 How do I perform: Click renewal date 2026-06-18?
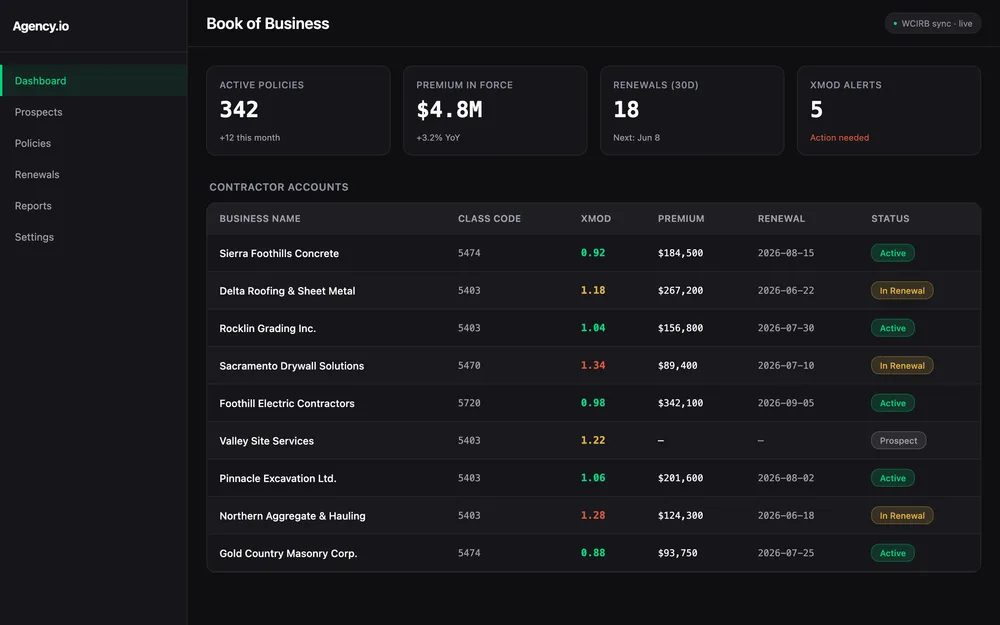point(786,515)
